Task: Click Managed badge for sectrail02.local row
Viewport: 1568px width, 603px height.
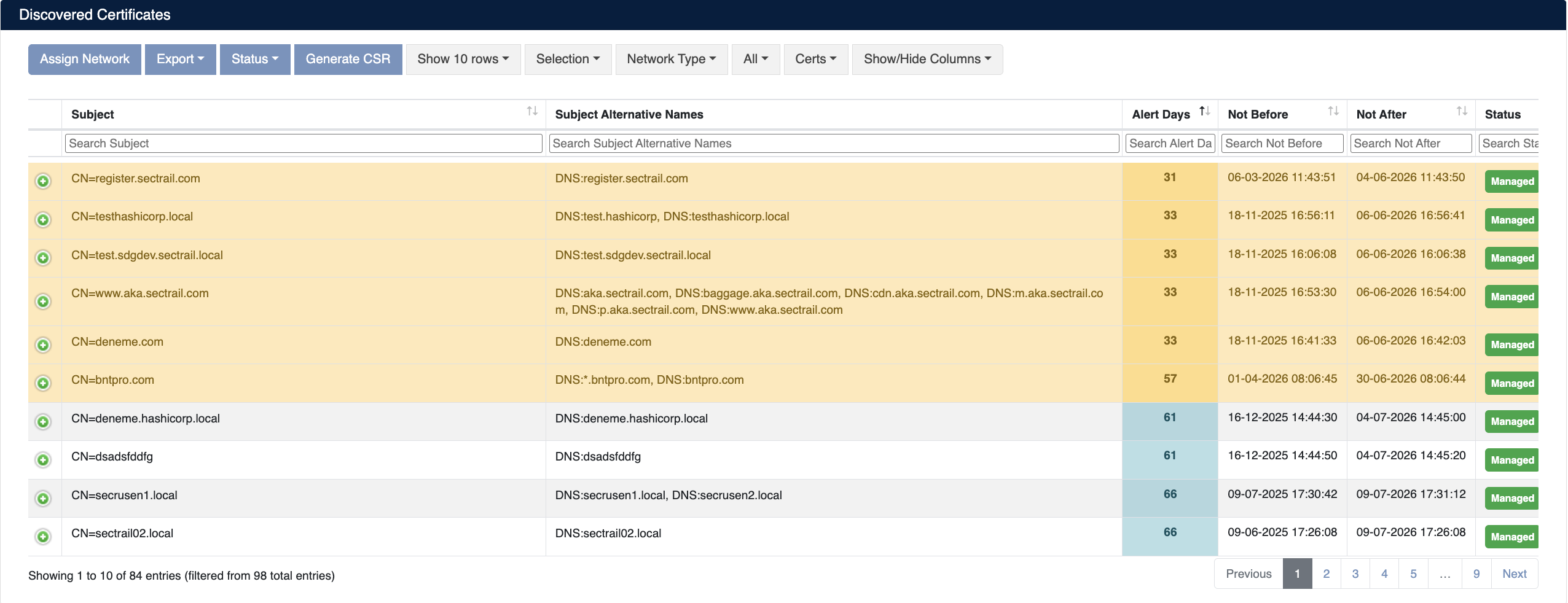Action: click(1512, 537)
